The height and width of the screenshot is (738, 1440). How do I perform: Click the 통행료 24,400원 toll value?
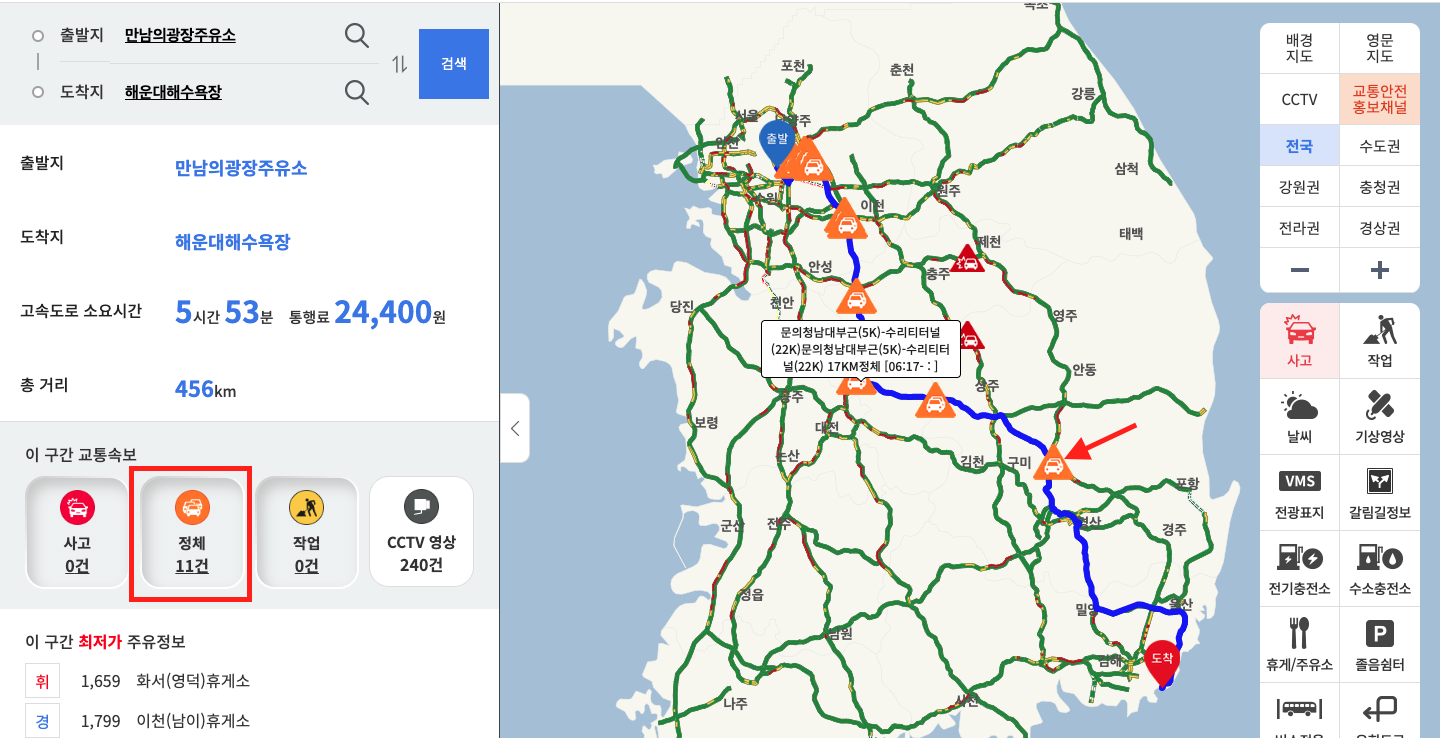pos(389,313)
